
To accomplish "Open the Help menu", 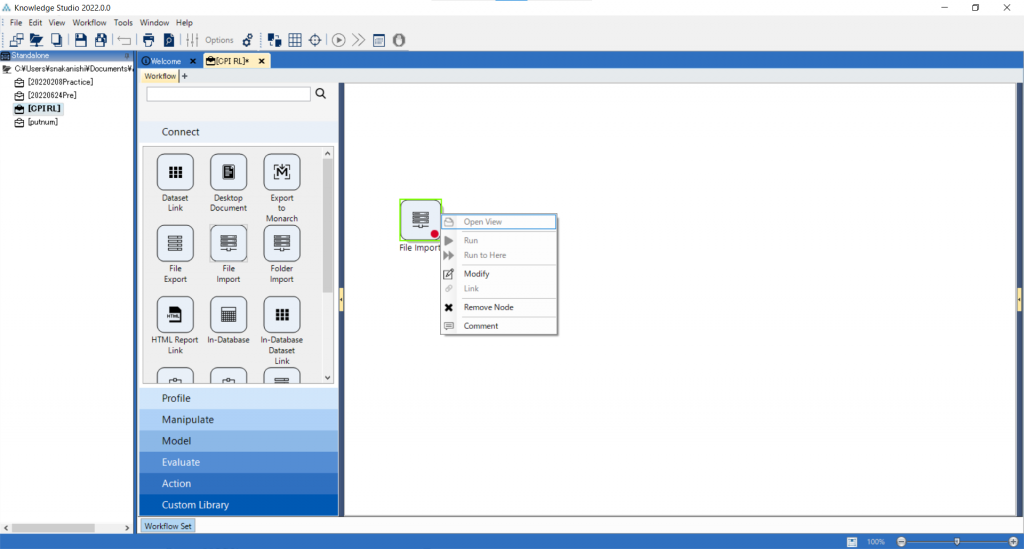I will 184,22.
